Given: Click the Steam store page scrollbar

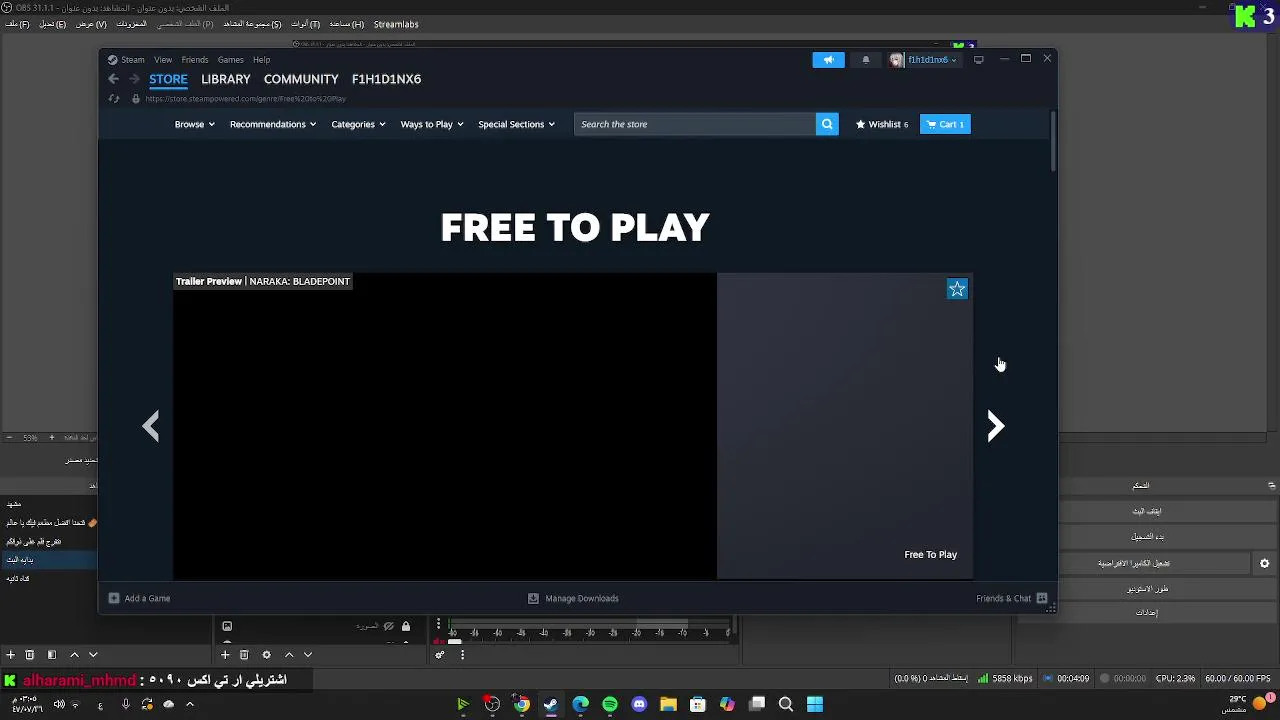Looking at the screenshot, I should point(1053,142).
